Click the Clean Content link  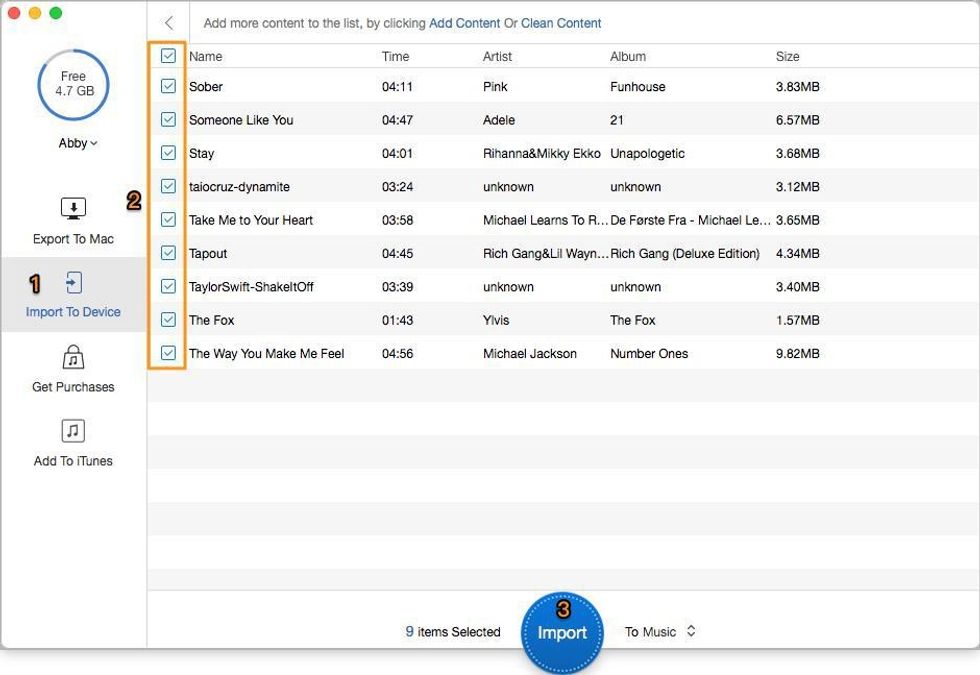tap(563, 22)
